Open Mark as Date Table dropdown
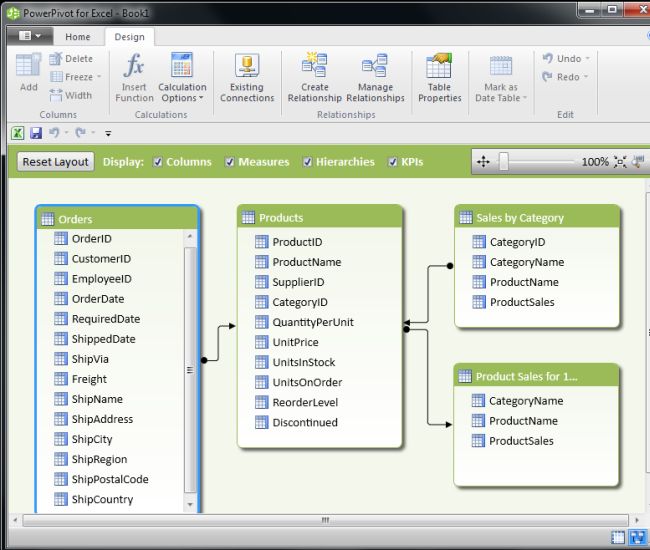The width and height of the screenshot is (650, 550). (501, 78)
